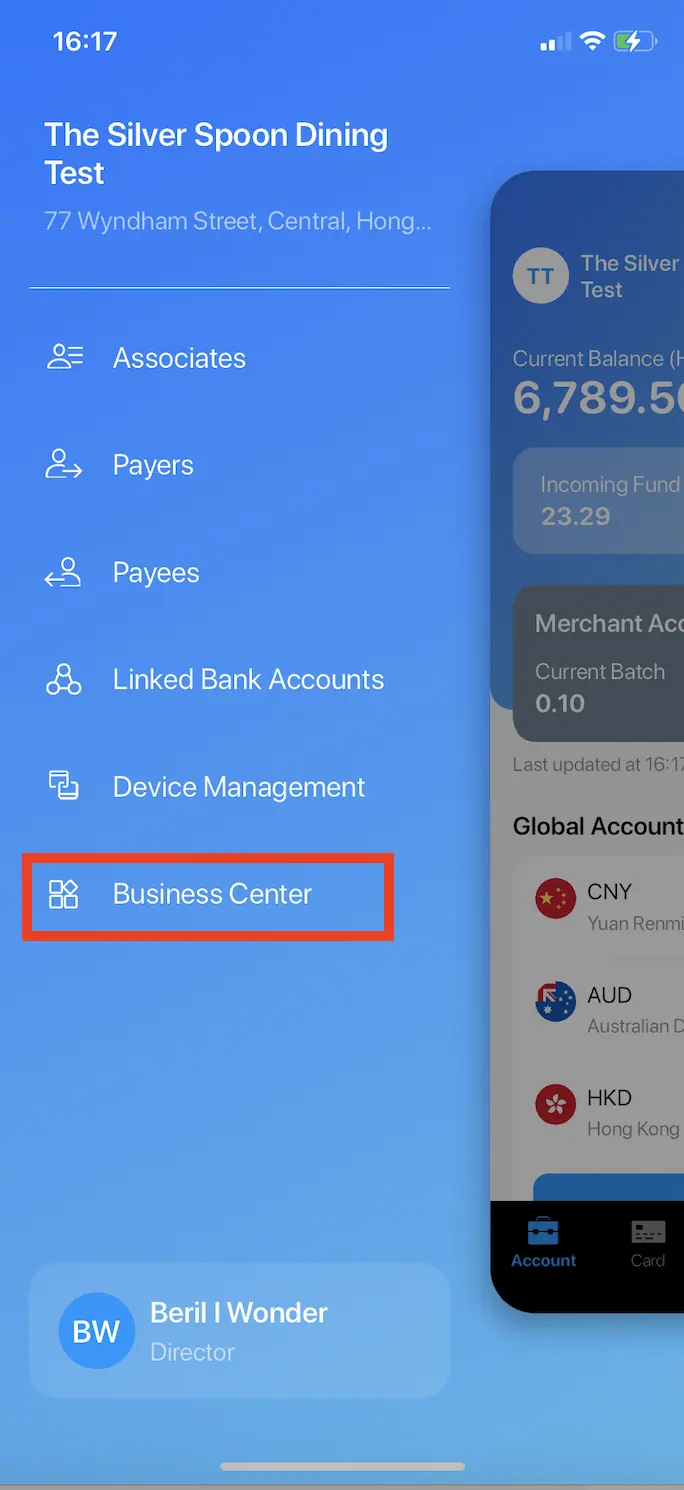This screenshot has width=684, height=1490.
Task: Tap the Card tab icon
Action: [648, 1232]
